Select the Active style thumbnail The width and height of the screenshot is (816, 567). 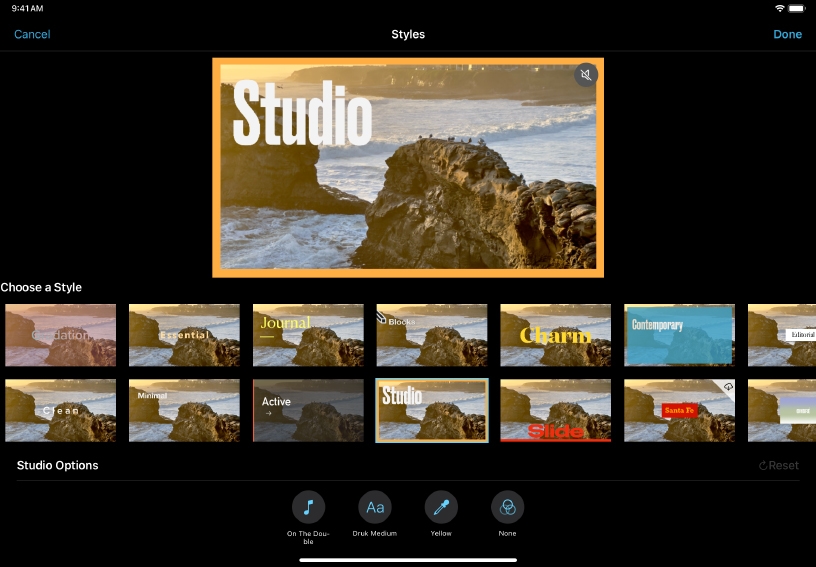tap(308, 410)
